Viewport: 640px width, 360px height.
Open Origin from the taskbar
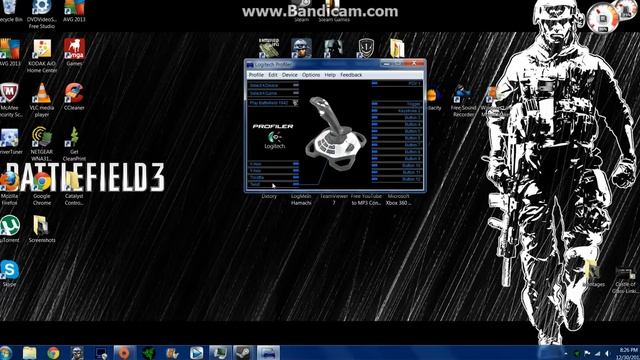tap(124, 353)
